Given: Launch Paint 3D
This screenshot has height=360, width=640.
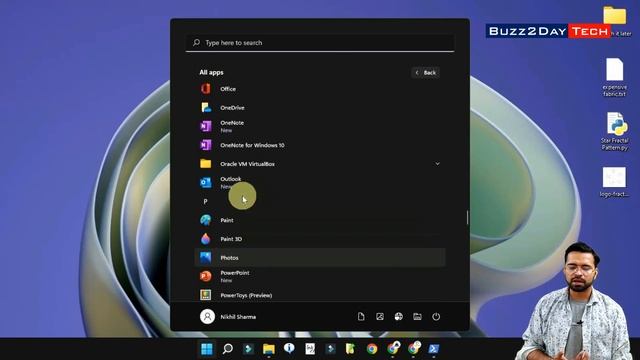Looking at the screenshot, I should click(320, 239).
